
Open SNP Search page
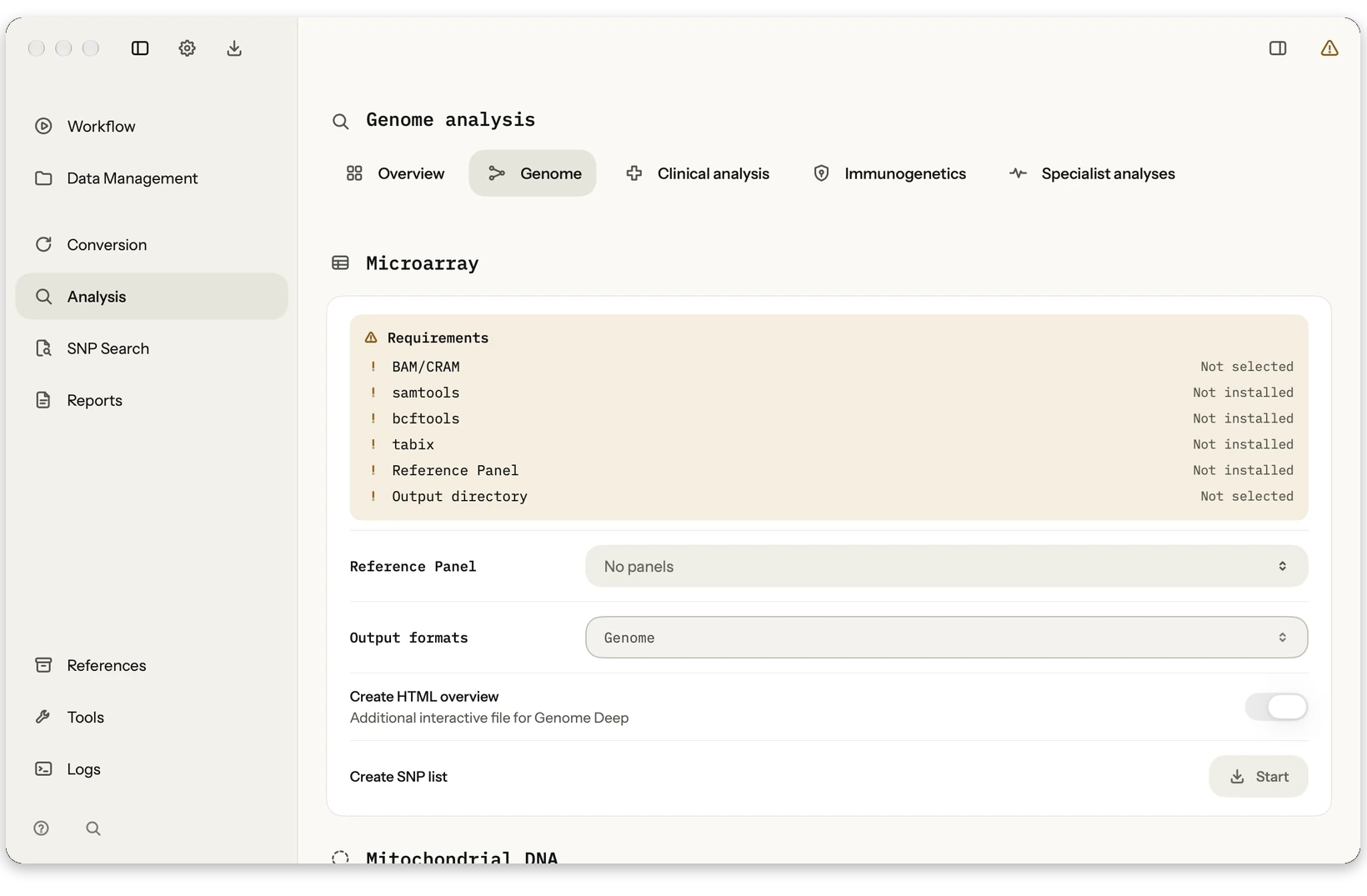[x=152, y=348]
